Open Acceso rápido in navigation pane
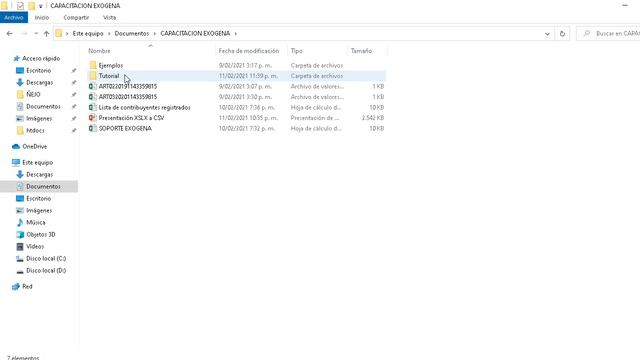Viewport: 640px width, 360px height. coord(41,59)
